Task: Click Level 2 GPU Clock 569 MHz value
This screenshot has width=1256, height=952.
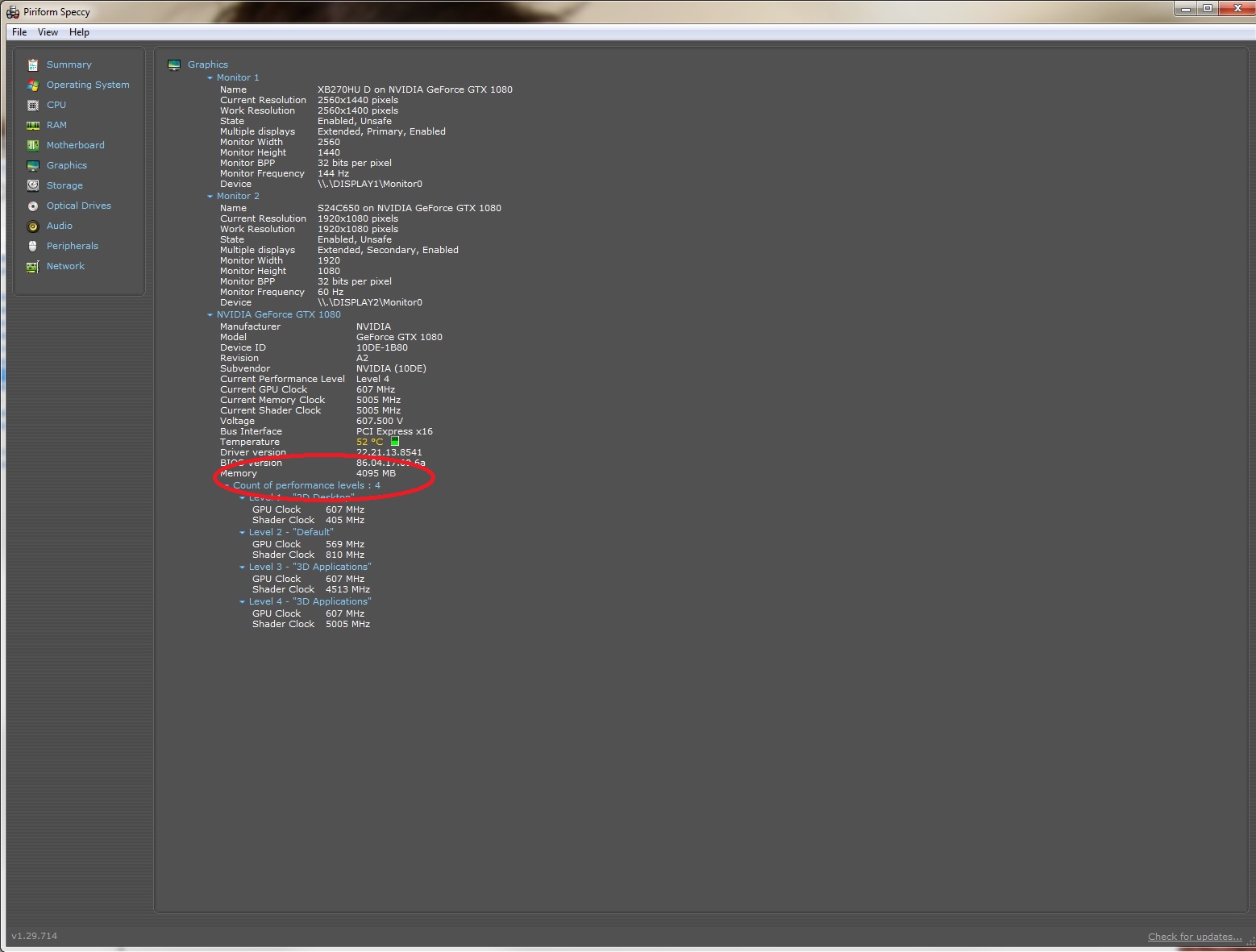Action: click(x=345, y=544)
